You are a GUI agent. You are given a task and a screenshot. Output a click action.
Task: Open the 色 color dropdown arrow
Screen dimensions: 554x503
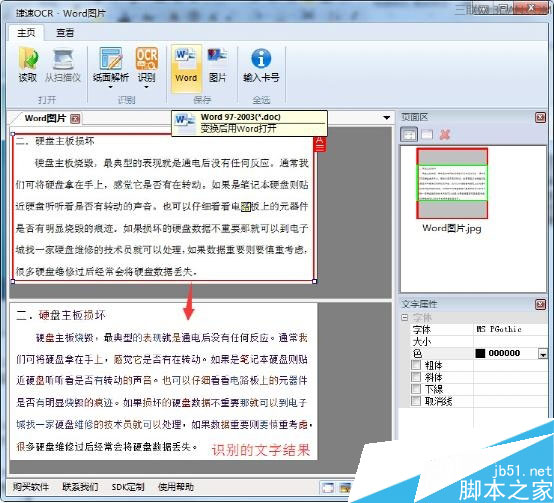click(x=542, y=354)
